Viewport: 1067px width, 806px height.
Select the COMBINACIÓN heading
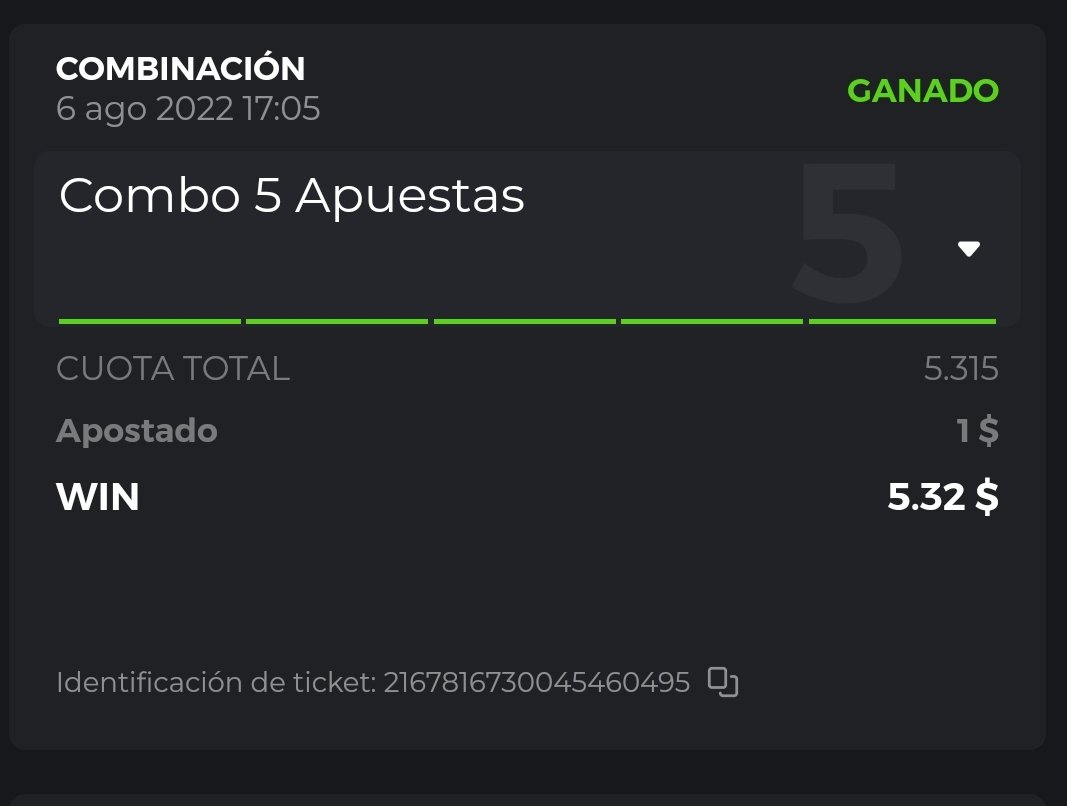pos(181,69)
